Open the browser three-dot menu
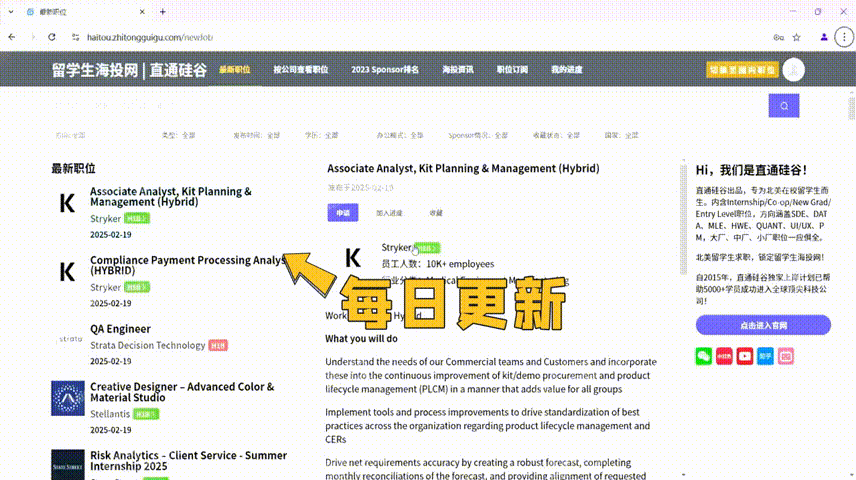This screenshot has width=856, height=480. point(844,37)
